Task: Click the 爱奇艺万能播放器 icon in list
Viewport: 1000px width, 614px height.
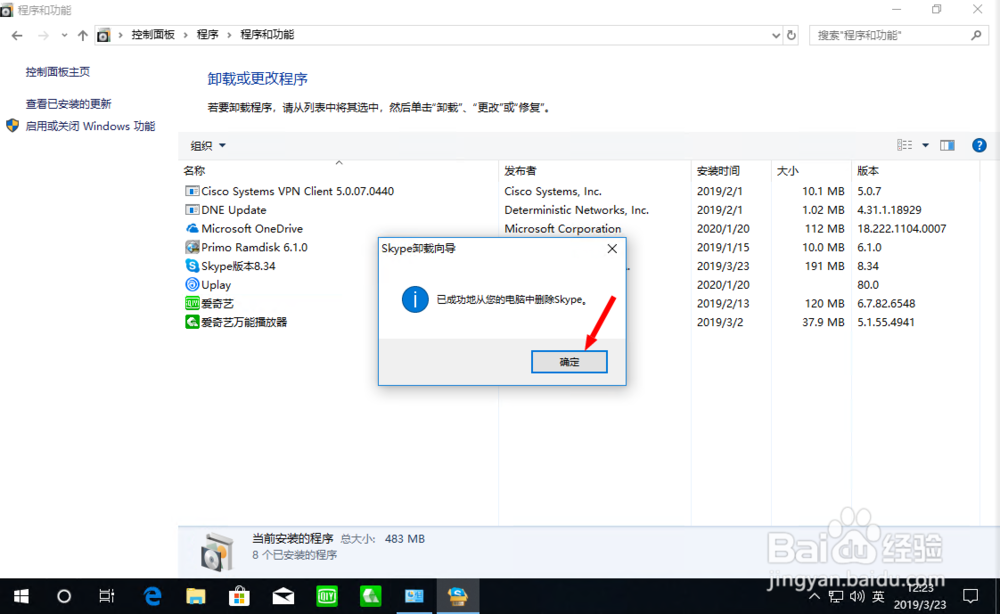Action: click(x=191, y=322)
